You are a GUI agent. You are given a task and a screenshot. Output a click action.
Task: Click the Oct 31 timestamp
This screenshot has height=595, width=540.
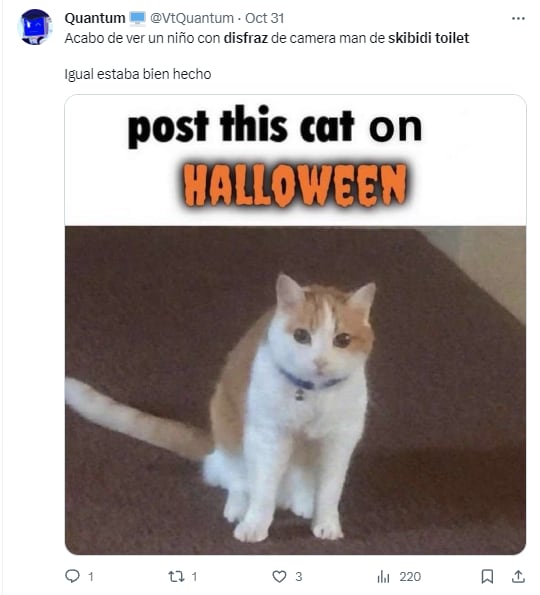(264, 18)
